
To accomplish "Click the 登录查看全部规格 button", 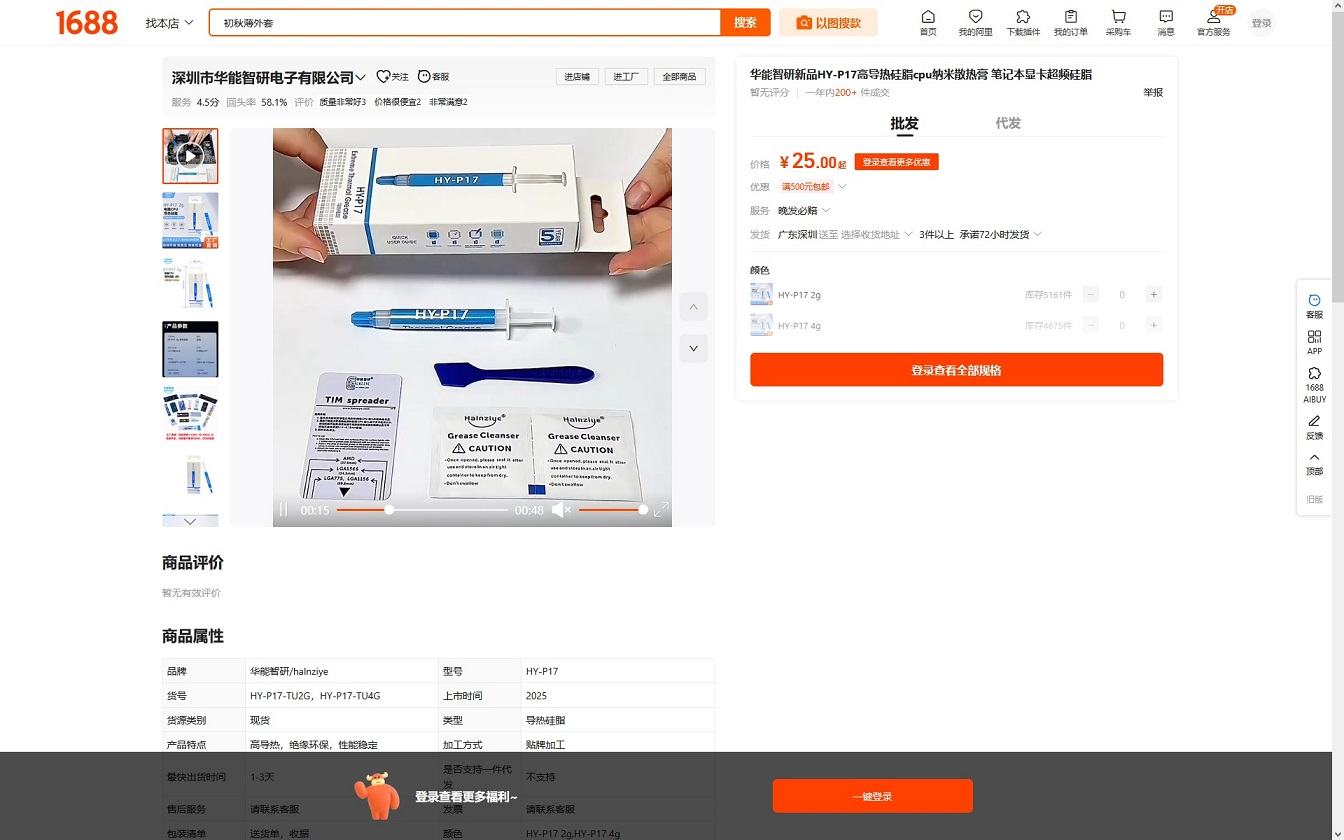I will coord(956,370).
